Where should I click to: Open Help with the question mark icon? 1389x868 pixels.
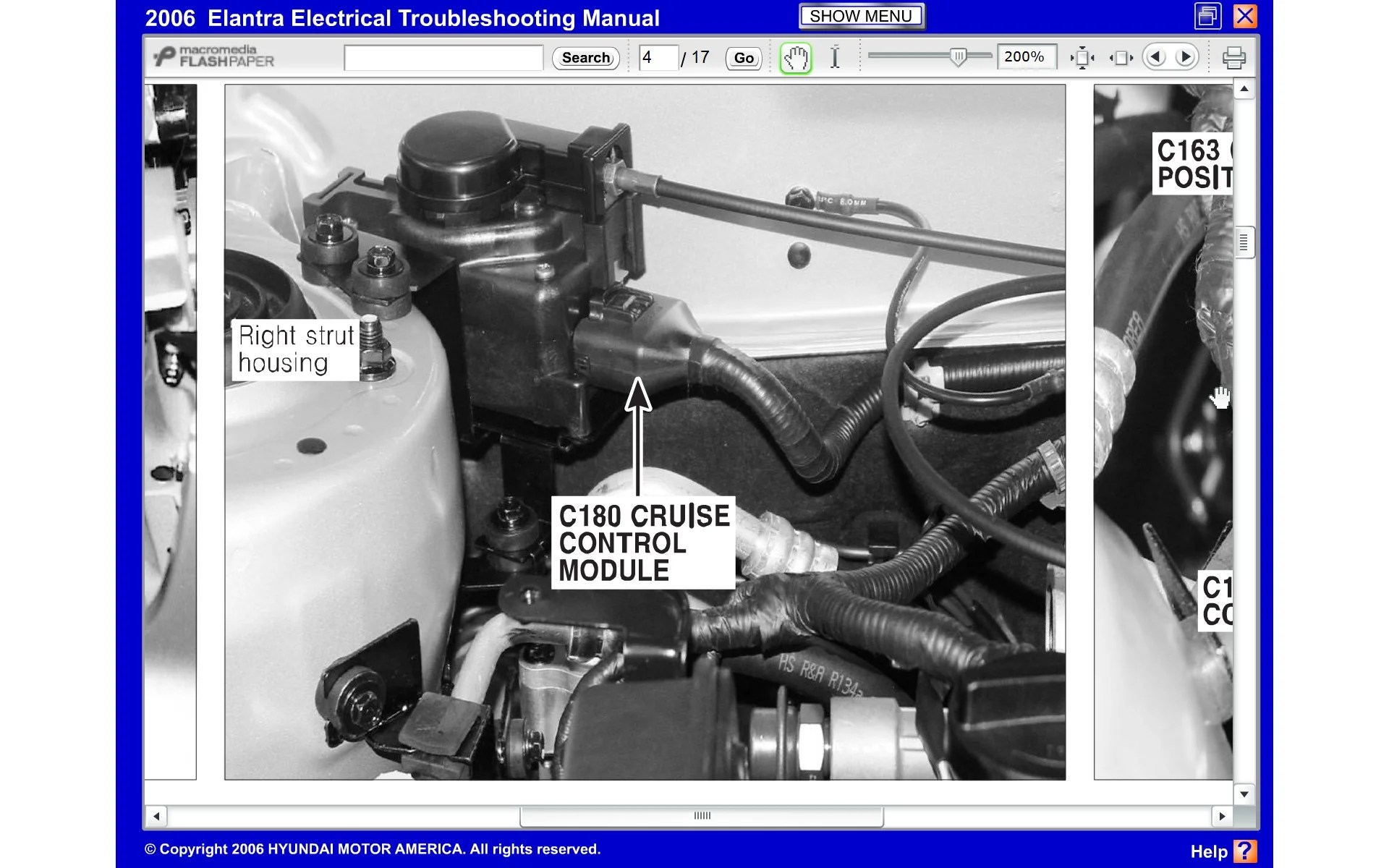click(x=1245, y=851)
